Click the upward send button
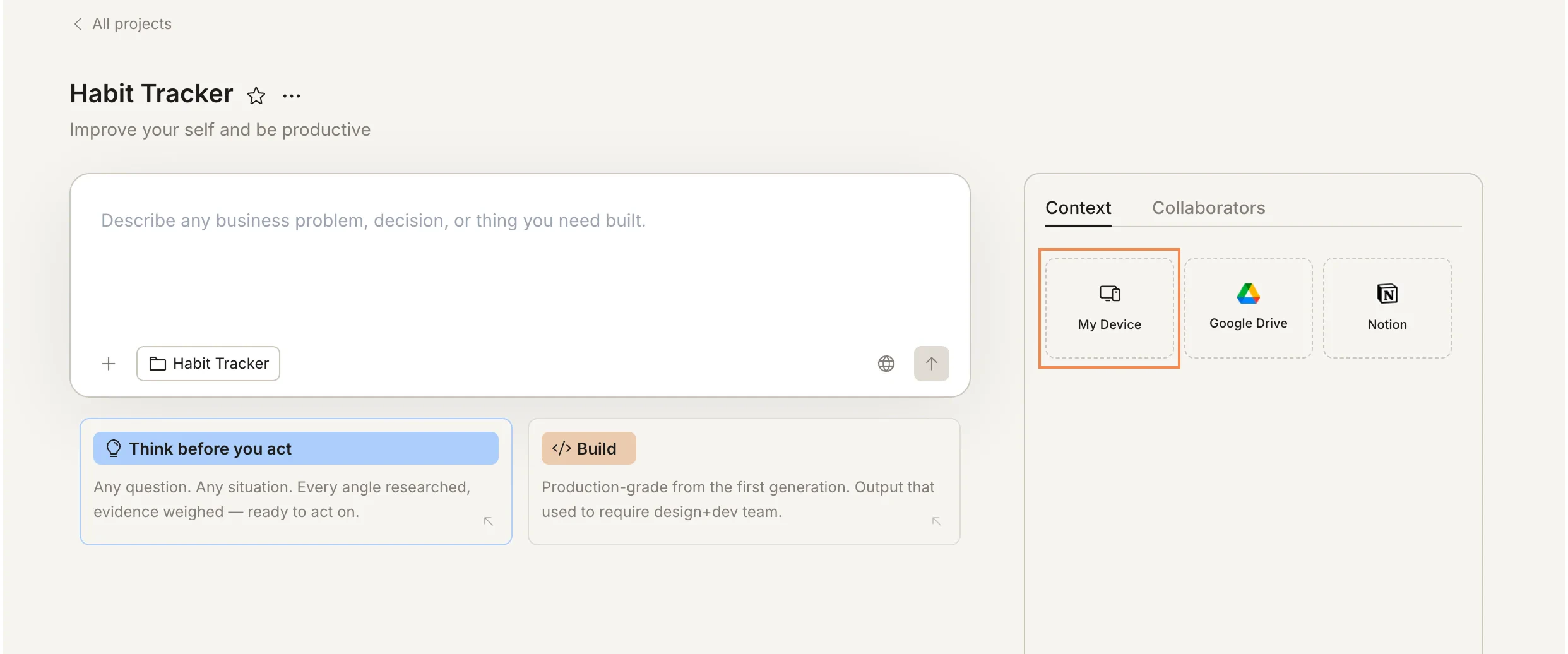This screenshot has height=654, width=1568. click(x=932, y=363)
